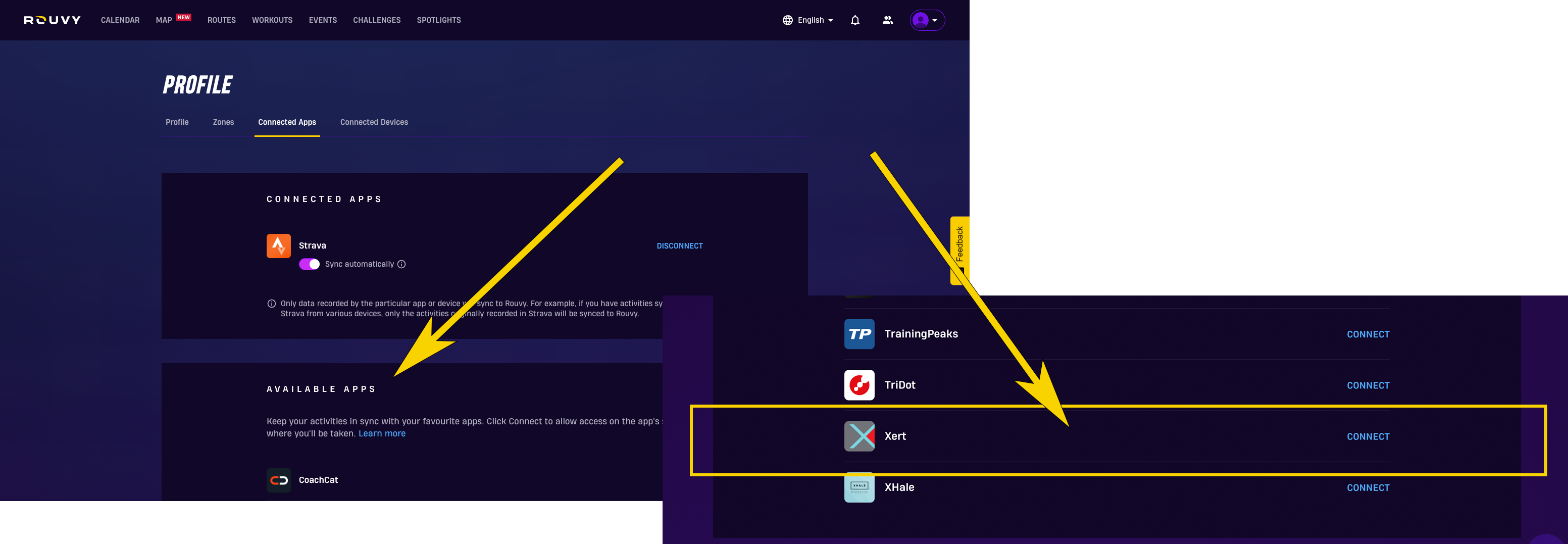Viewport: 1568px width, 544px height.
Task: Open Challenges in the top navigation
Action: 377,20
